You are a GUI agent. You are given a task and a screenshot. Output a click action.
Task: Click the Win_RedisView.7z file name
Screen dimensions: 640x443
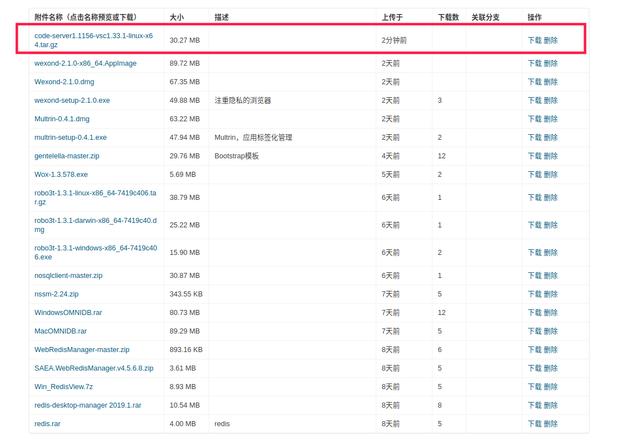click(64, 387)
